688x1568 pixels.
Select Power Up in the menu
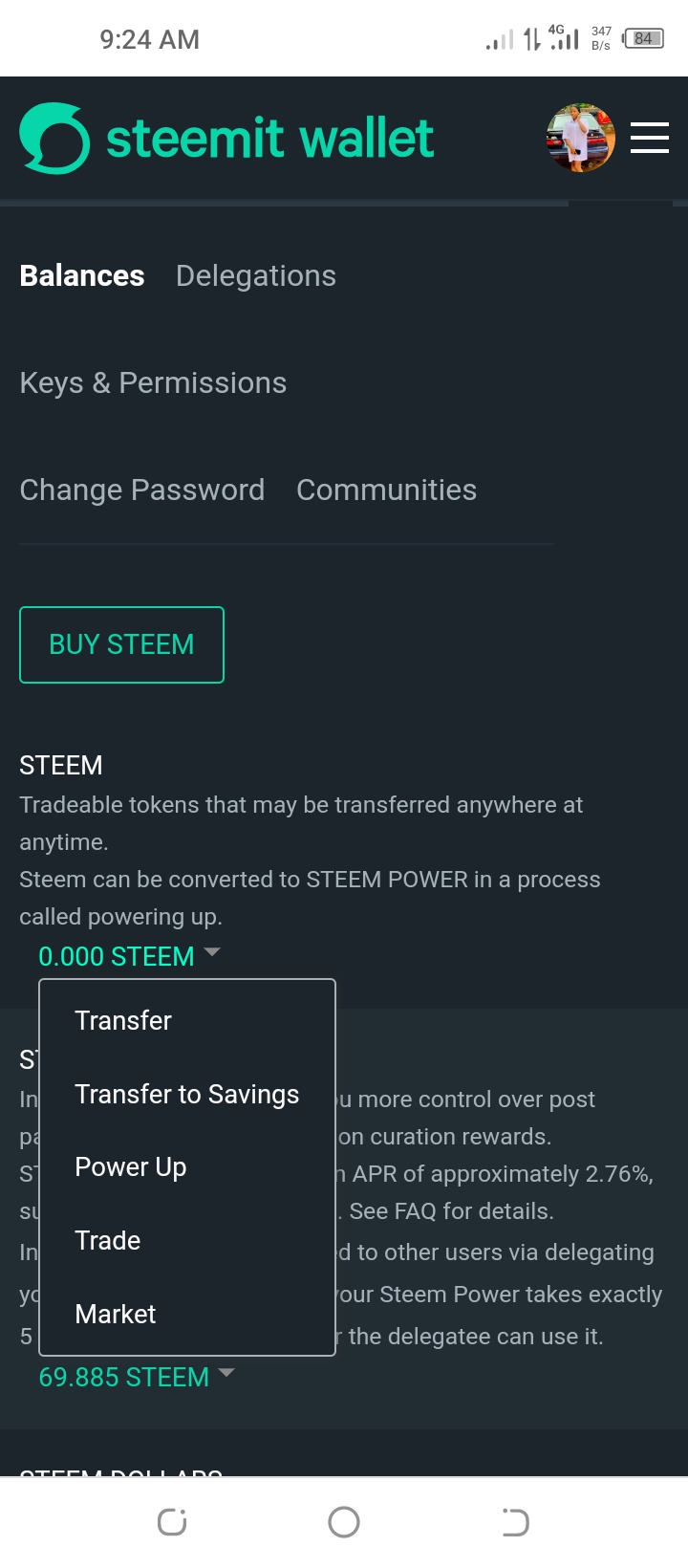pos(131,1167)
